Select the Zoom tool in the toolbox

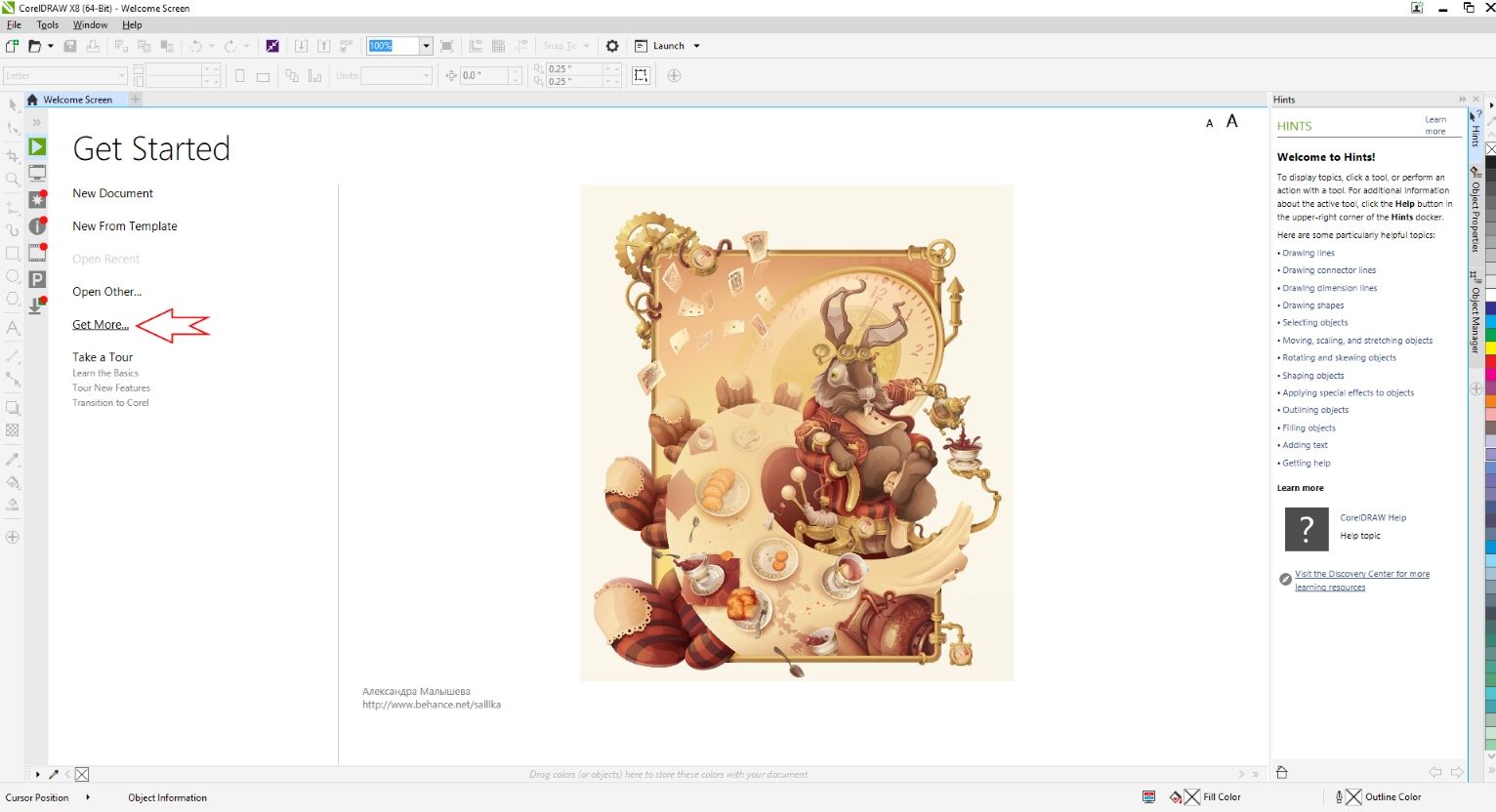click(x=13, y=180)
